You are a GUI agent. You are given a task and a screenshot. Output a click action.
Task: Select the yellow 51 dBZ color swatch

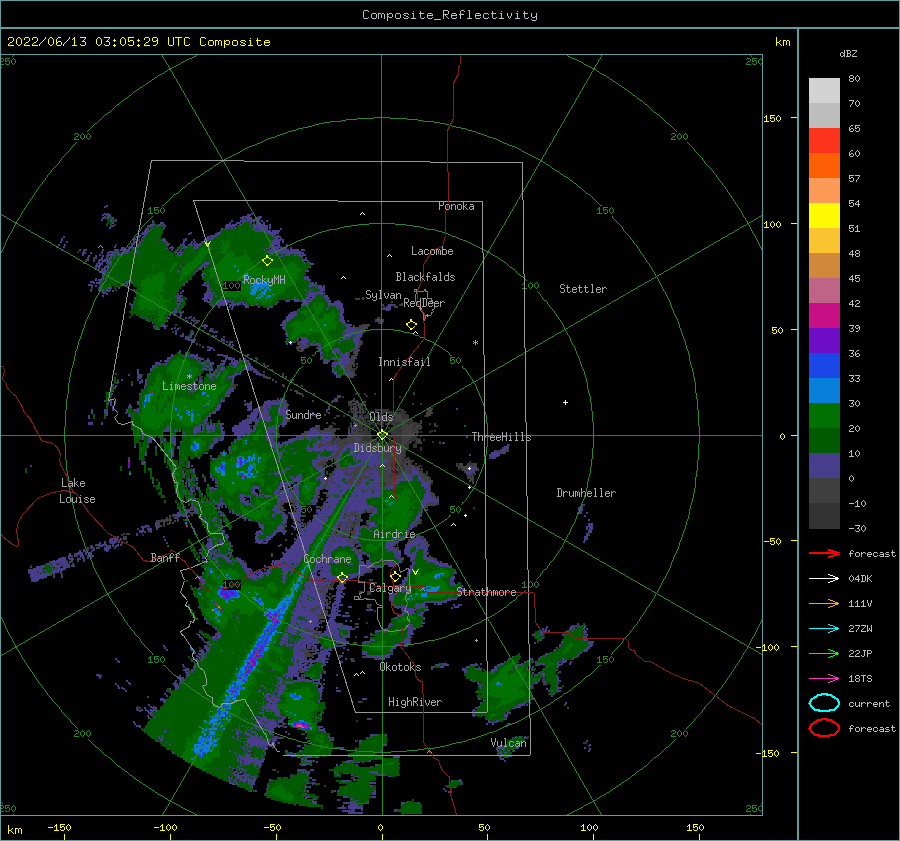tap(824, 215)
